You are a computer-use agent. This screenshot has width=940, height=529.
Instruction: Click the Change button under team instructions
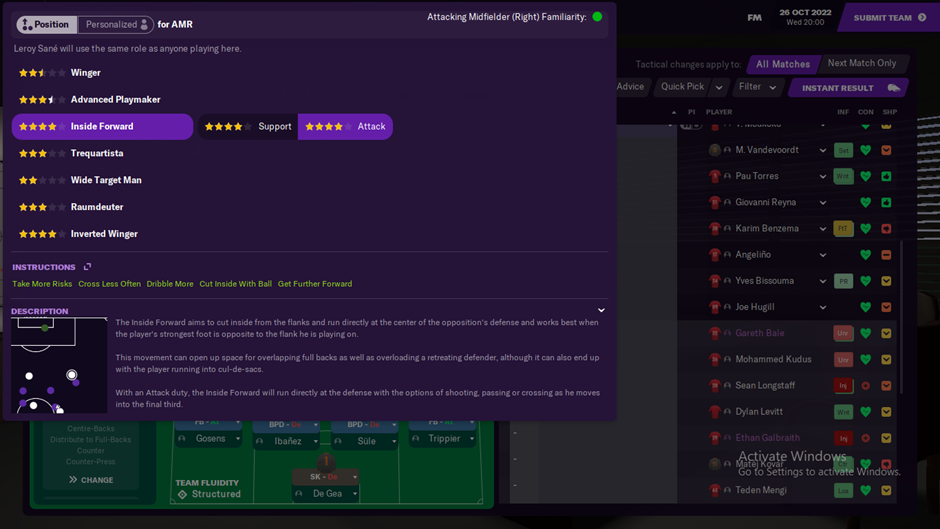coord(91,480)
